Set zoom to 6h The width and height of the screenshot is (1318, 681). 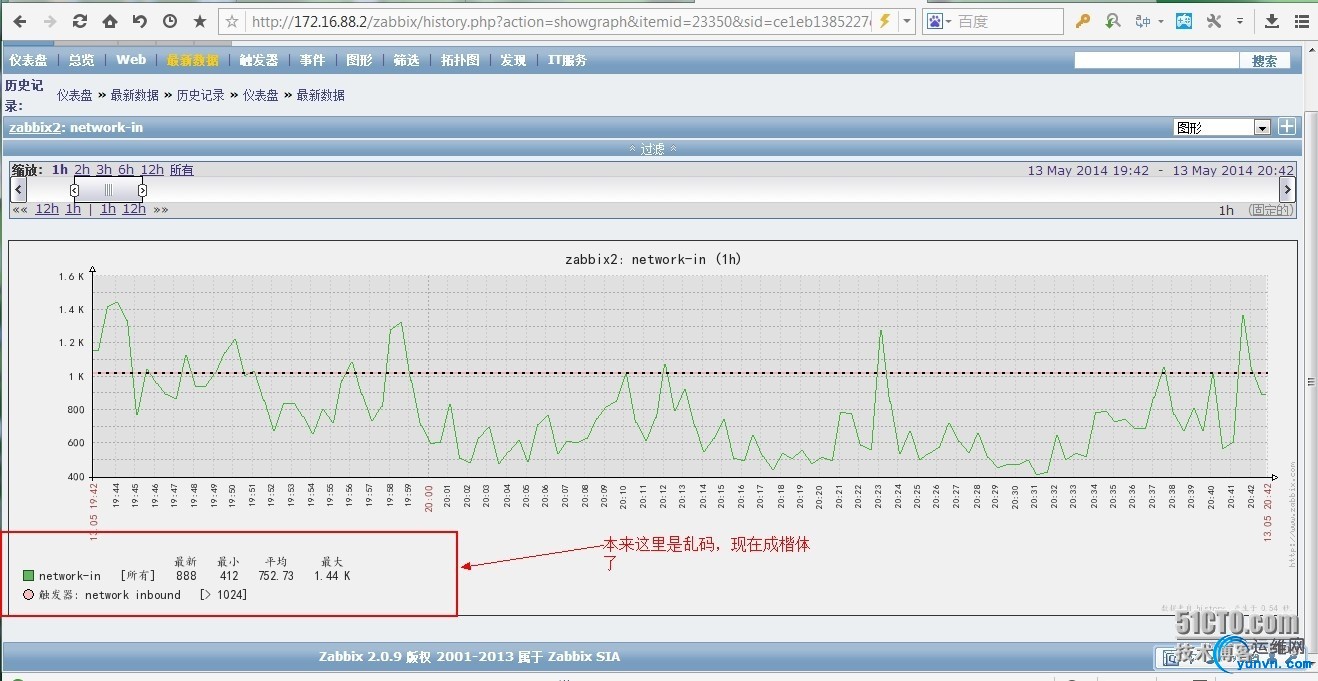click(x=126, y=170)
